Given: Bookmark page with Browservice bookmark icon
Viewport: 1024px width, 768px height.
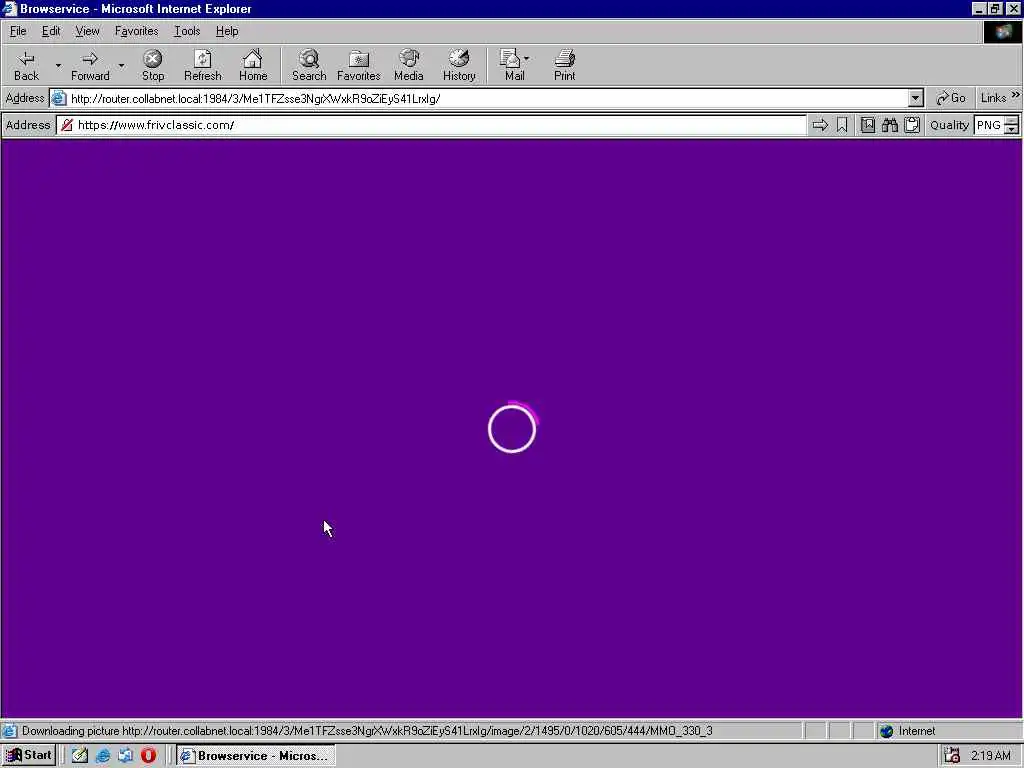Looking at the screenshot, I should 842,125.
